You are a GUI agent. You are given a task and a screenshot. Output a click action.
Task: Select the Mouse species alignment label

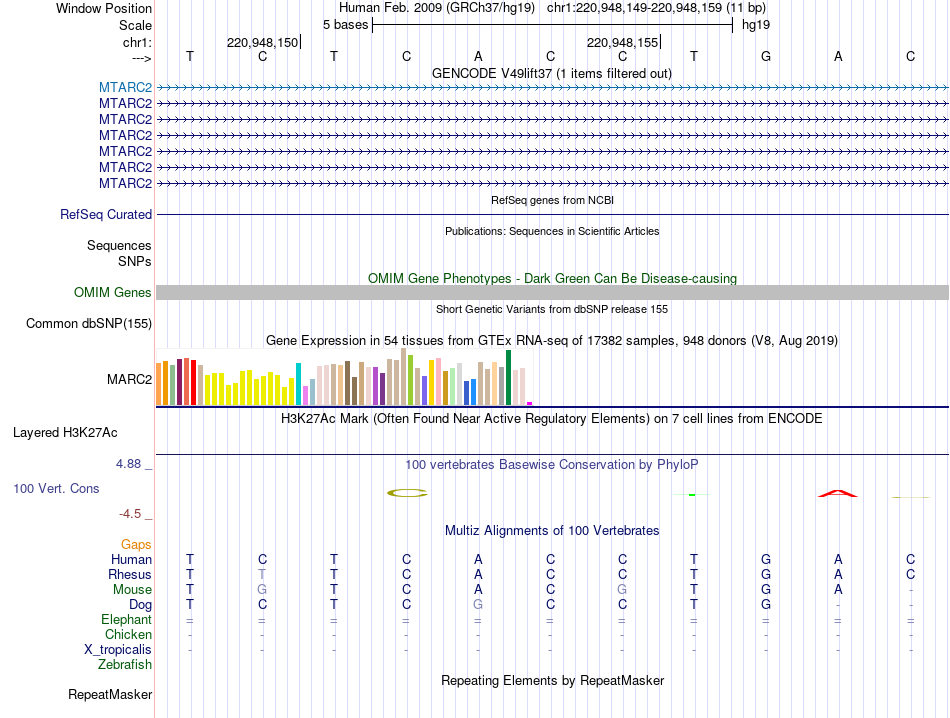click(x=132, y=590)
